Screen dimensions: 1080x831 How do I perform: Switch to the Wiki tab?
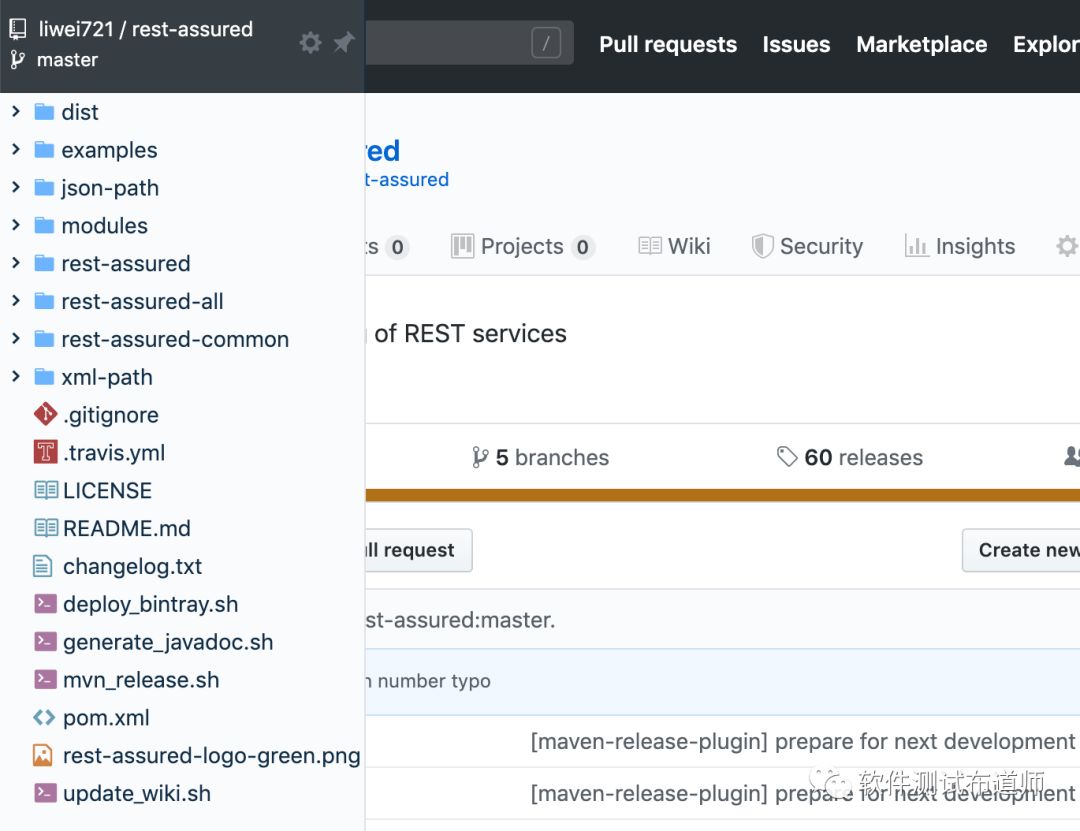coord(674,246)
